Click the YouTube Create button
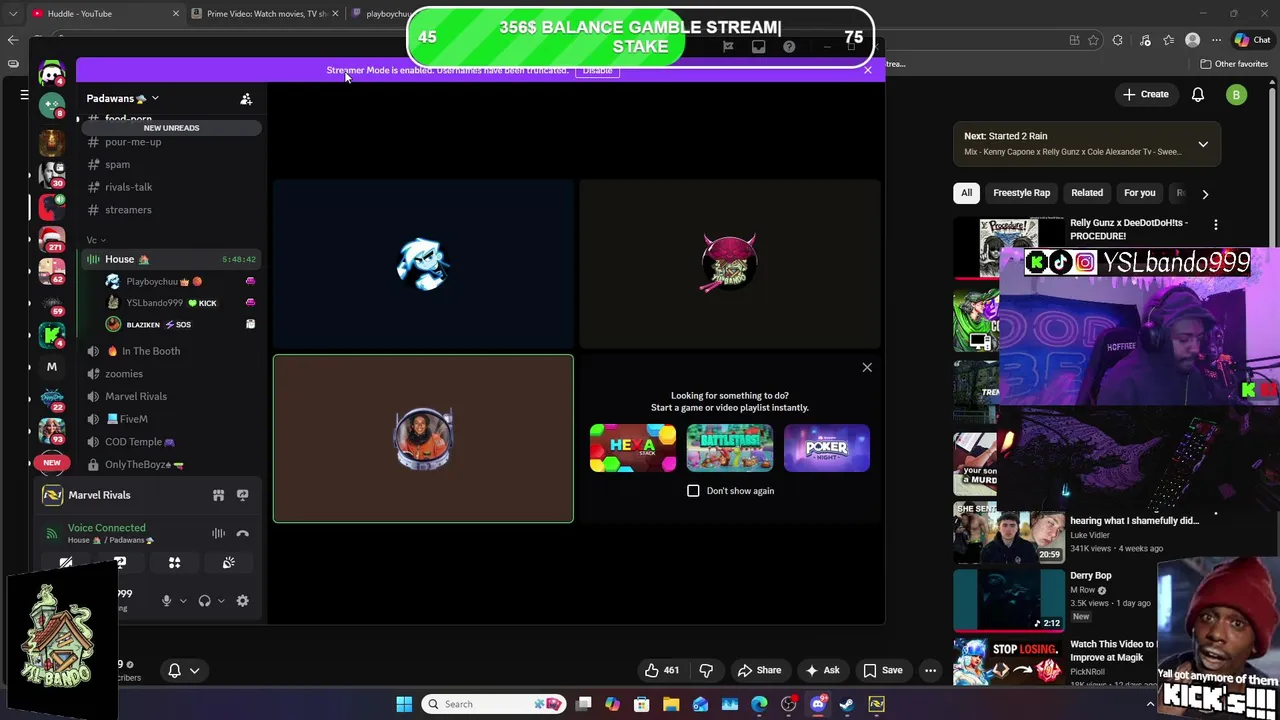The image size is (1280, 720). tap(1145, 94)
